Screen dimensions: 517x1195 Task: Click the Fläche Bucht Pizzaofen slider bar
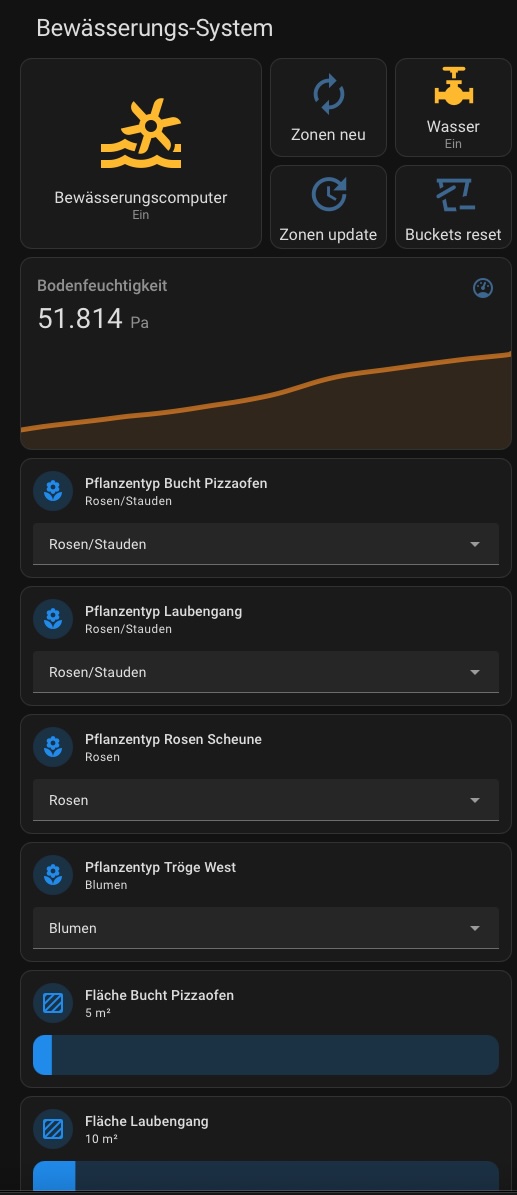266,1055
